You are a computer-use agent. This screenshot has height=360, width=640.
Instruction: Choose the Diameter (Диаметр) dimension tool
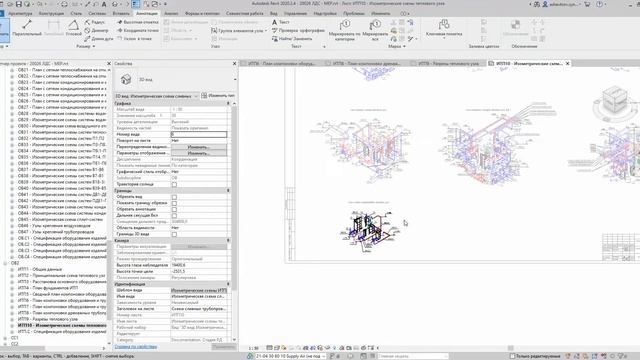point(96,30)
